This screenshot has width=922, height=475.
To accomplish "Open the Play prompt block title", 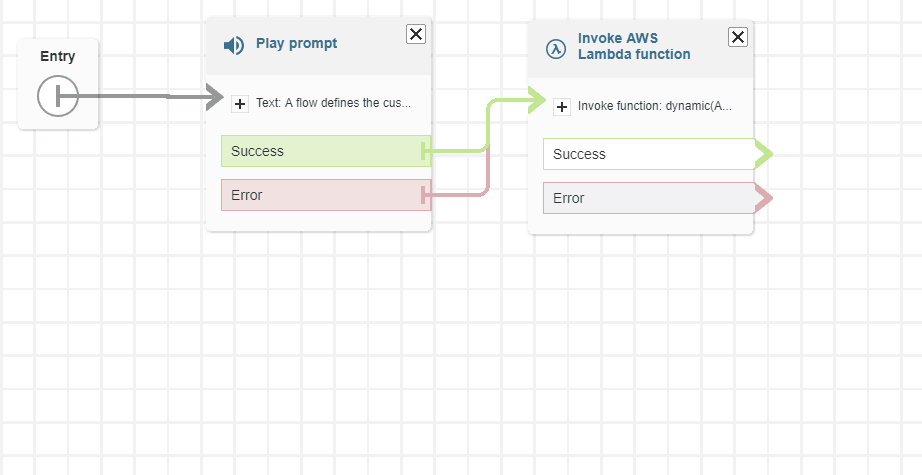I will point(296,44).
